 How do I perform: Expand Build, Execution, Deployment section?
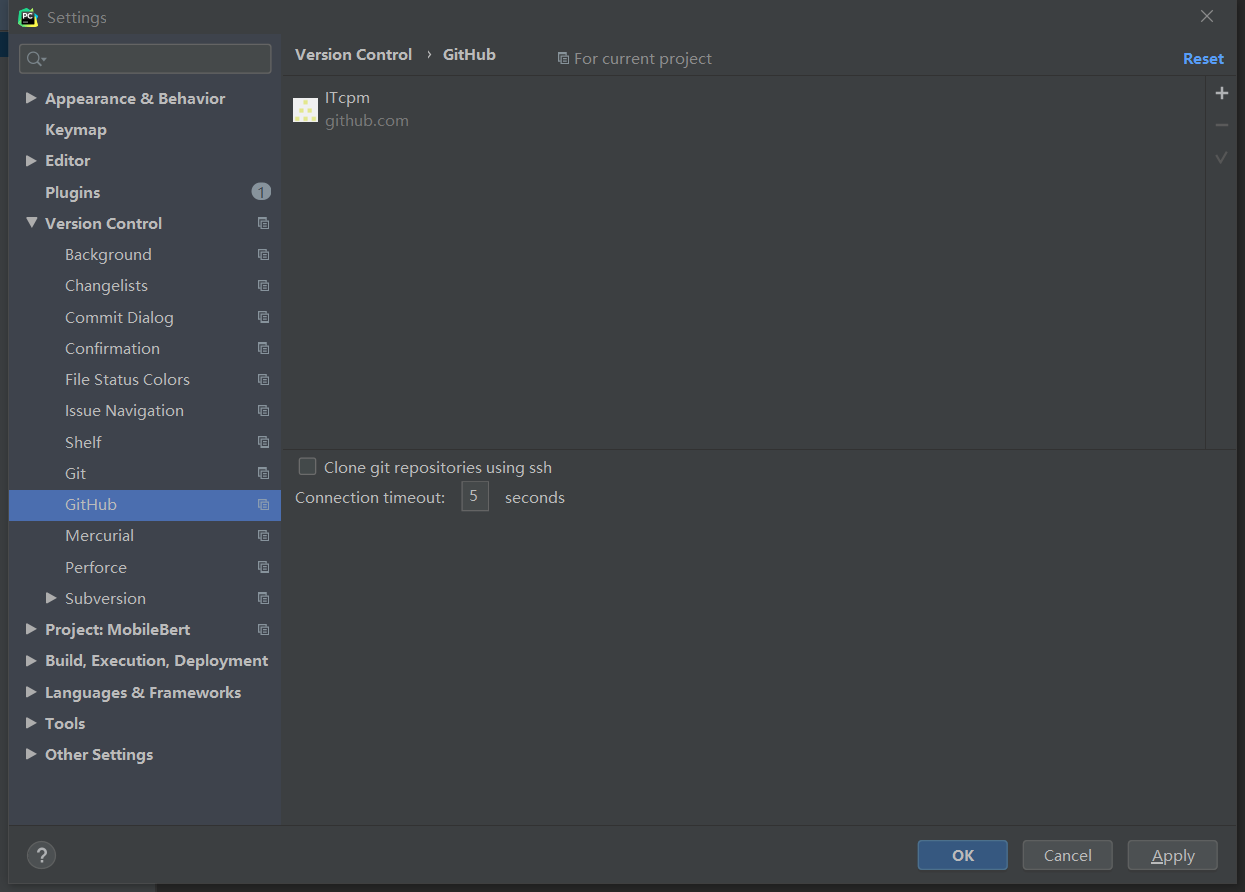(x=31, y=660)
